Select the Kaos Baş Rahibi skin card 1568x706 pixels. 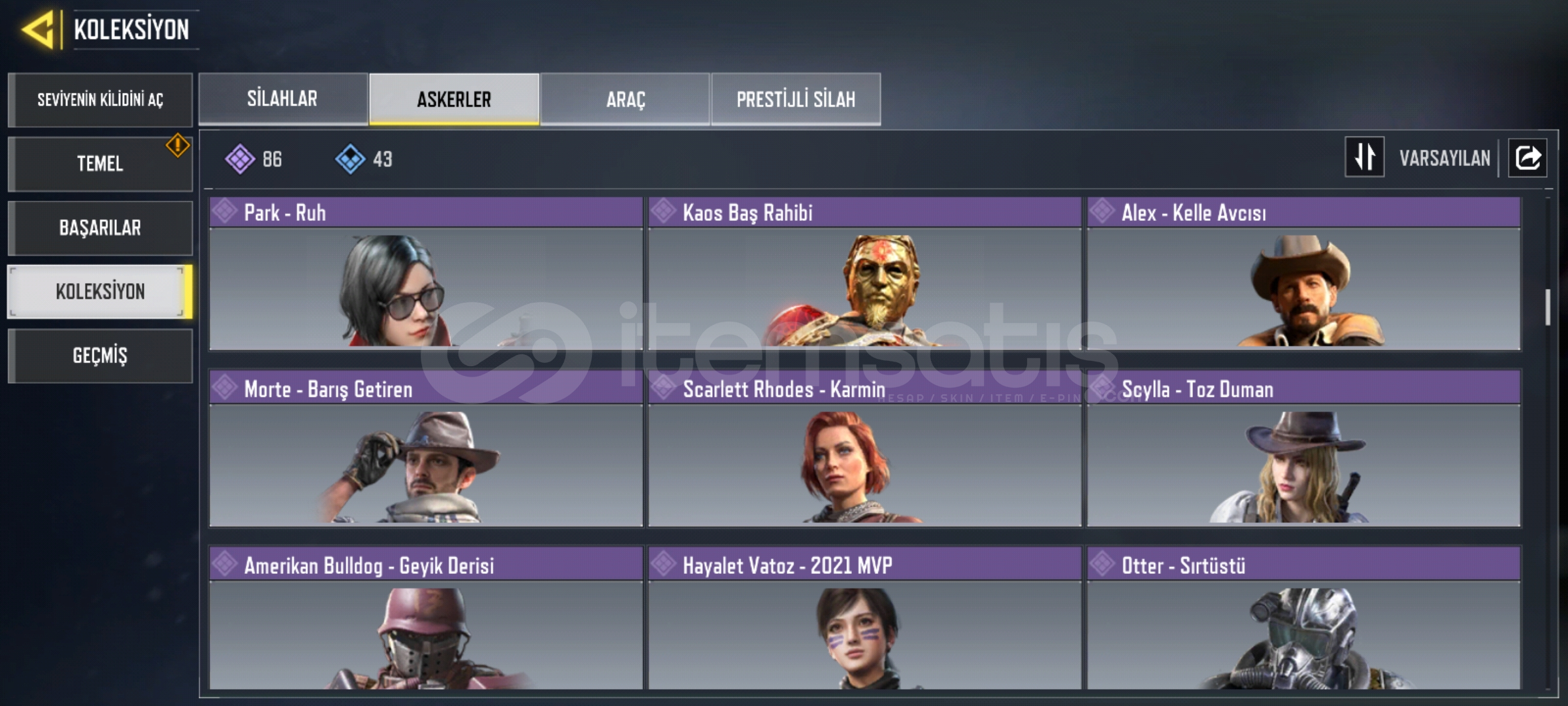pyautogui.click(x=864, y=273)
